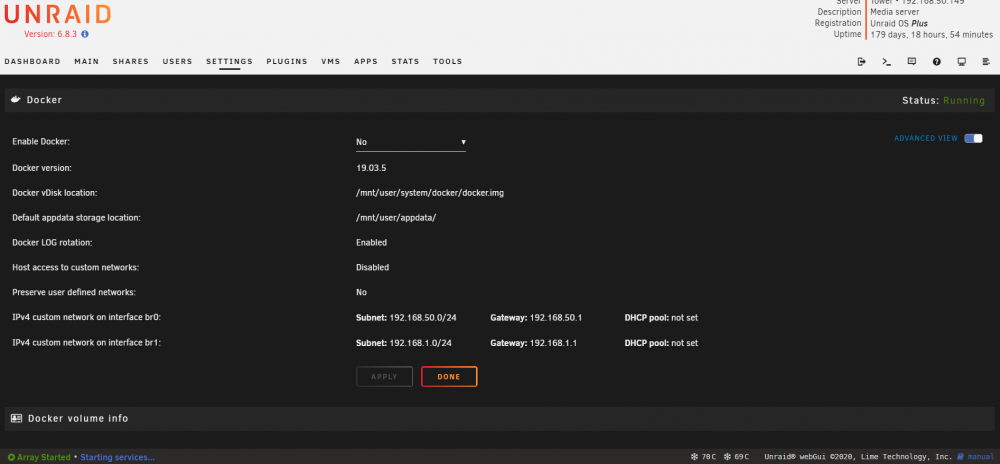Open the Enable Docker dropdown
Viewport: 1000px width, 464px height.
411,142
